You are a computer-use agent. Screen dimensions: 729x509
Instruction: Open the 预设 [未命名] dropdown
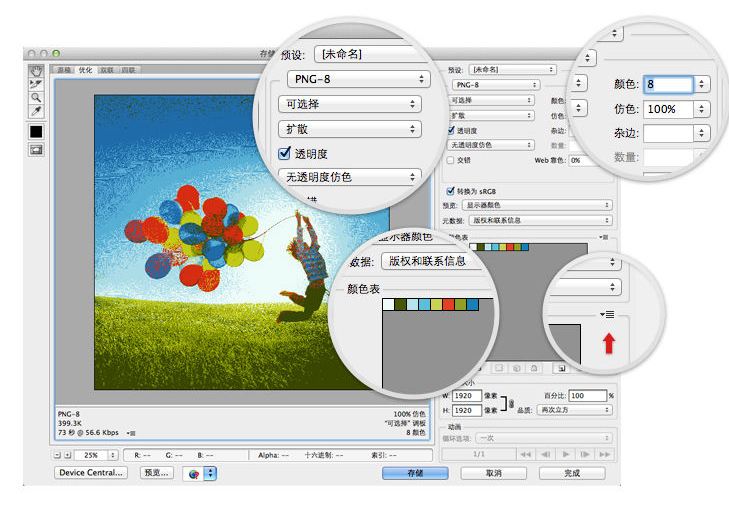(x=512, y=69)
